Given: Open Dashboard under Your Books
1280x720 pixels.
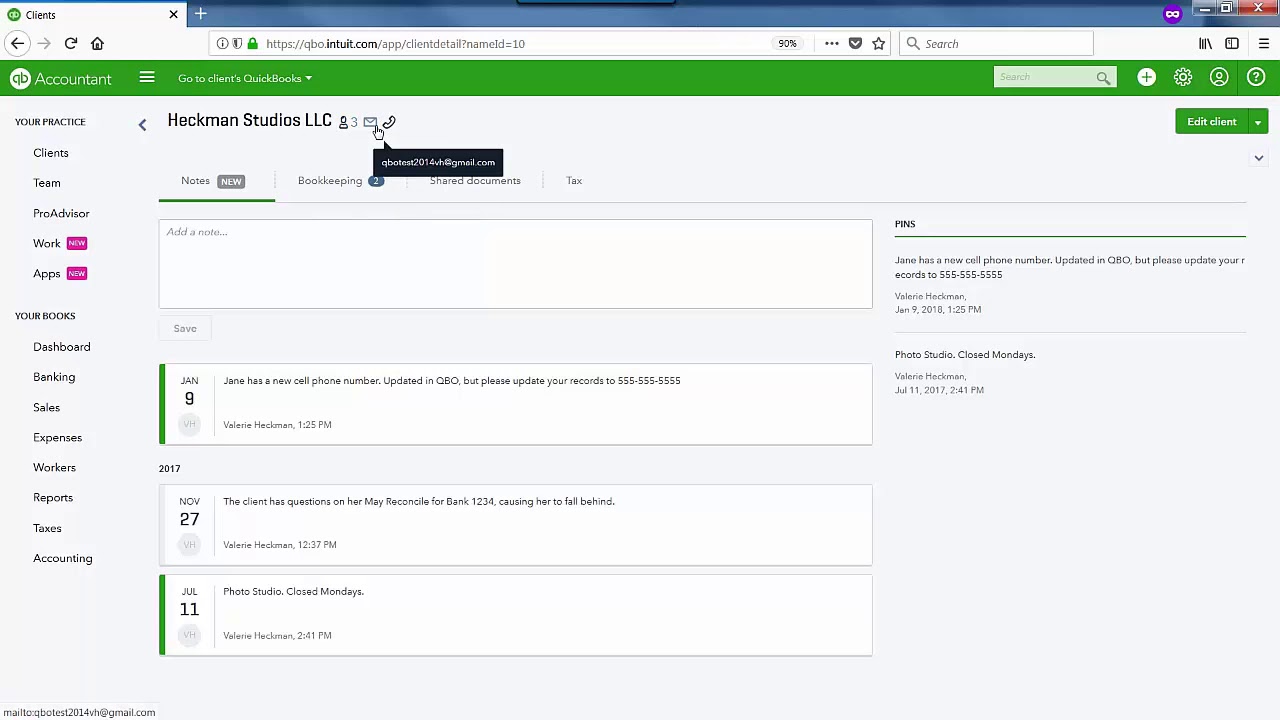Looking at the screenshot, I should click(x=62, y=347).
